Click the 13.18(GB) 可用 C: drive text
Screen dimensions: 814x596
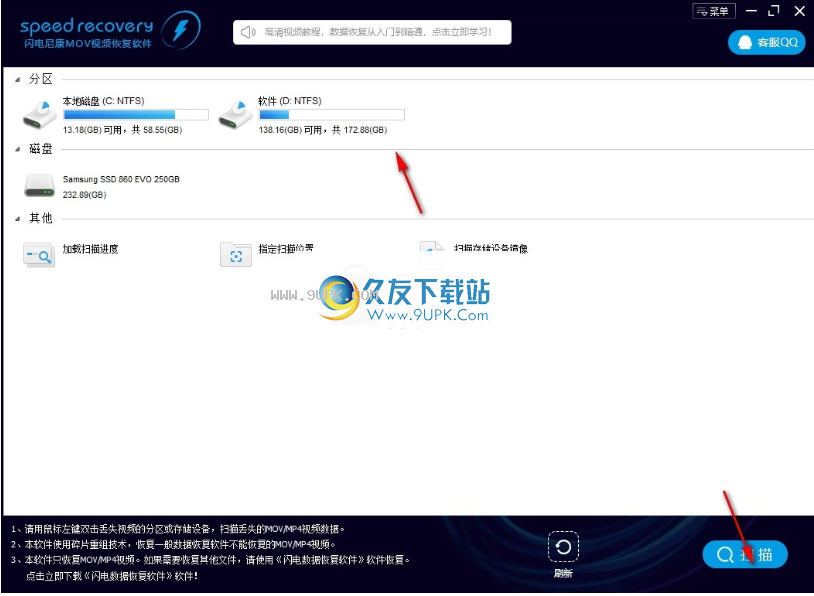point(123,130)
